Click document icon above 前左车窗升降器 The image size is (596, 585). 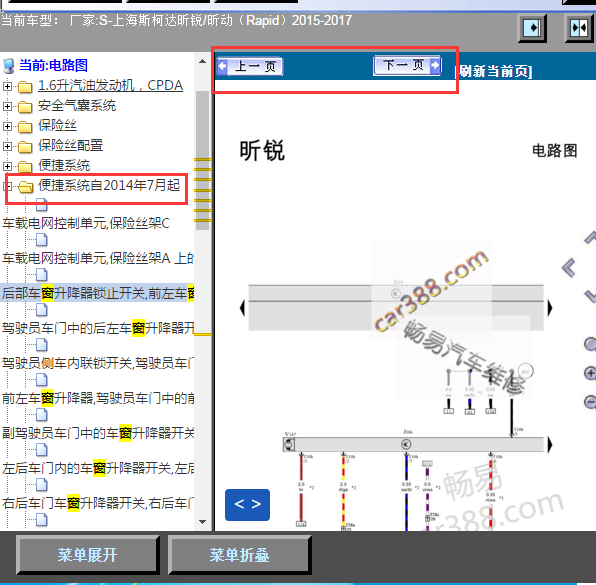(42, 379)
